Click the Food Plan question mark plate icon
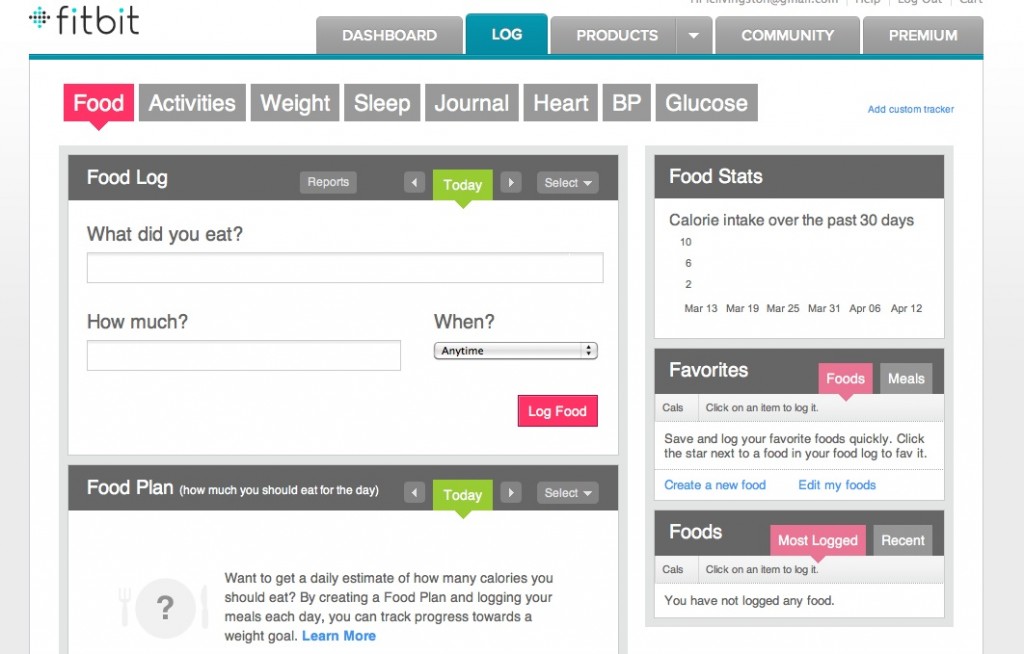This screenshot has width=1024, height=654. click(165, 607)
